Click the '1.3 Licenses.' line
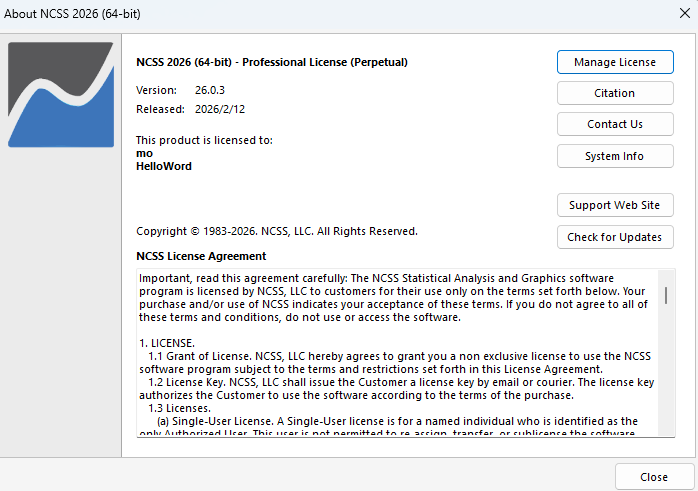Viewport: 698px width, 491px height. click(x=179, y=408)
